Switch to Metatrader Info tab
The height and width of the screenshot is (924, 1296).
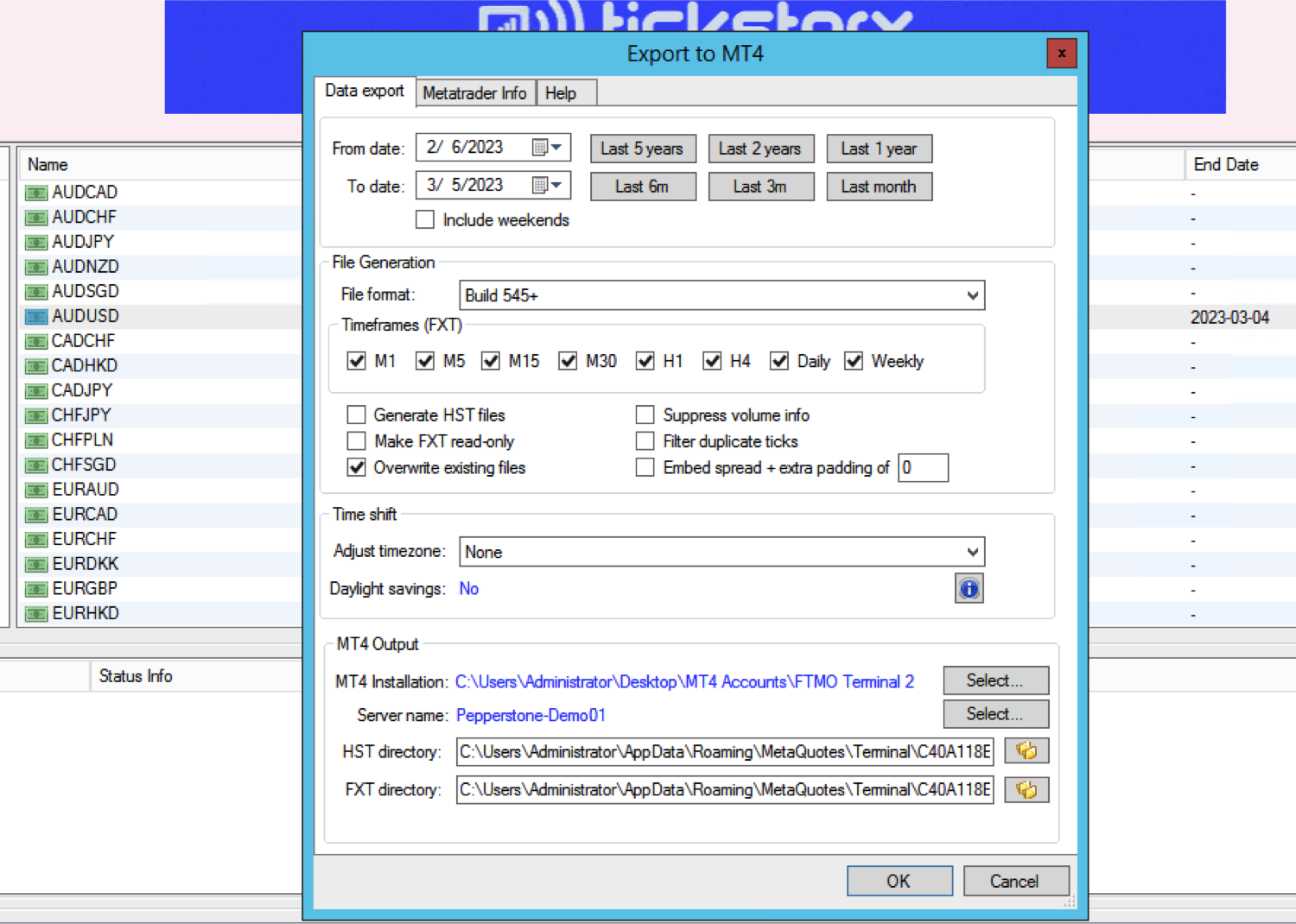(x=475, y=93)
